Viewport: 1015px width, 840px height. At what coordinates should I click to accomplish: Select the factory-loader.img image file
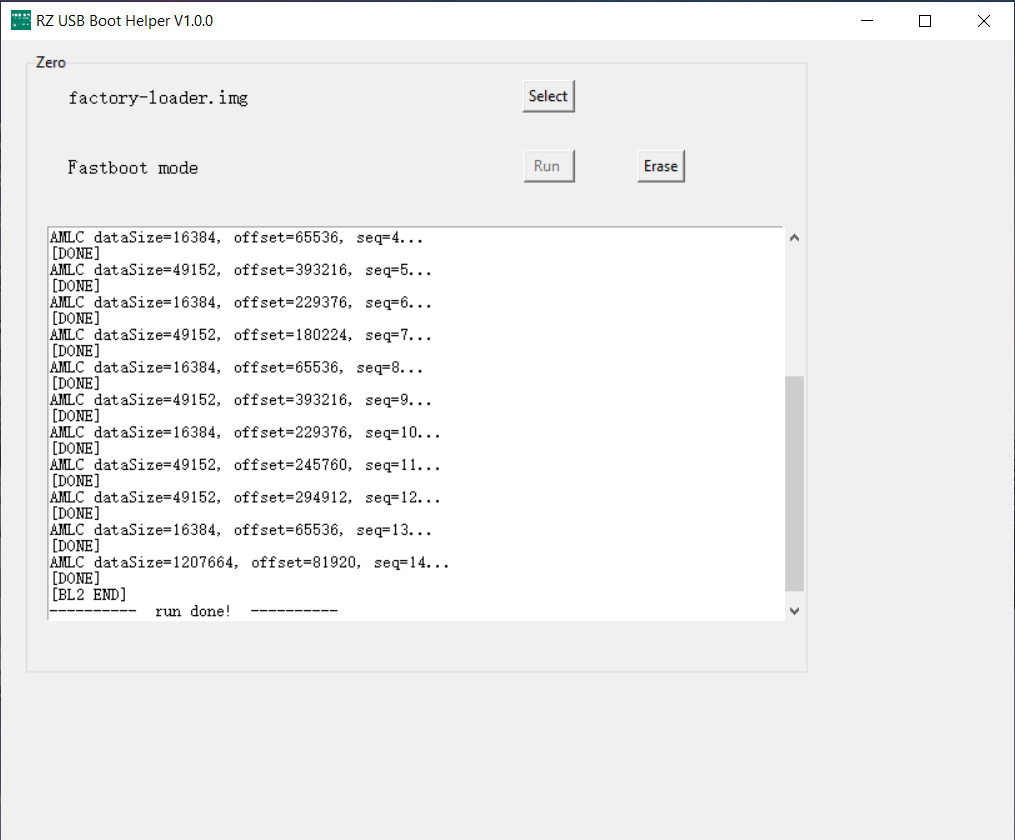(548, 96)
